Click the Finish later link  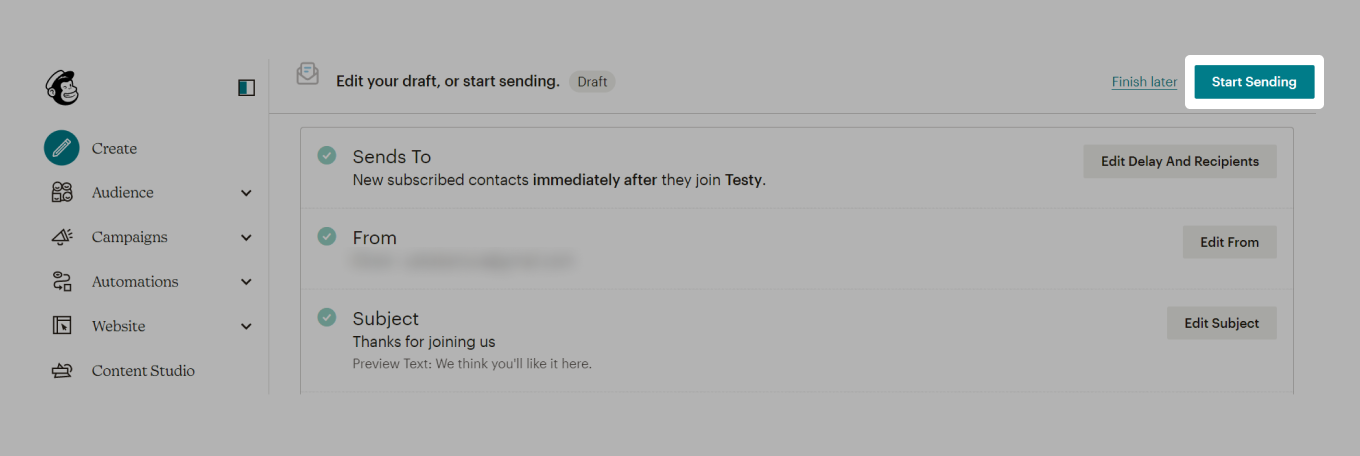(1144, 82)
